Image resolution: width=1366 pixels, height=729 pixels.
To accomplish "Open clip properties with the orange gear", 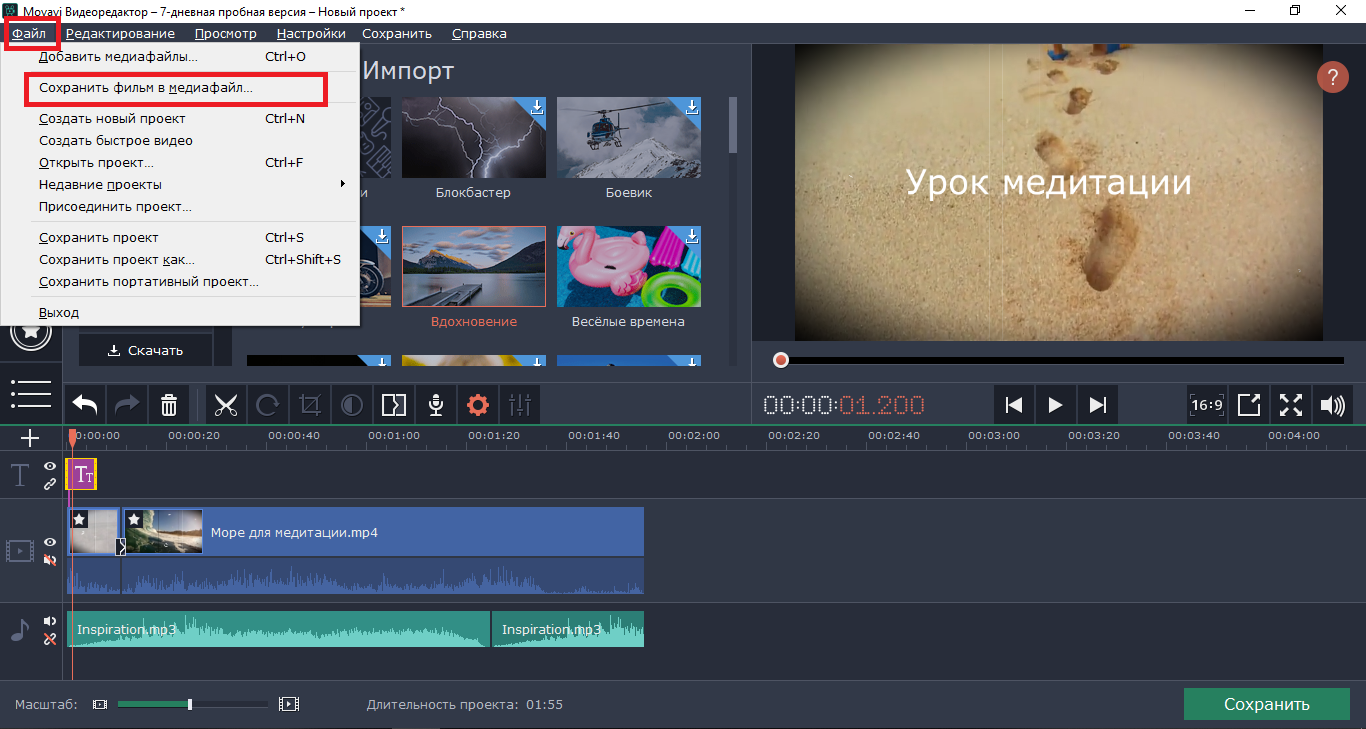I will coord(478,405).
